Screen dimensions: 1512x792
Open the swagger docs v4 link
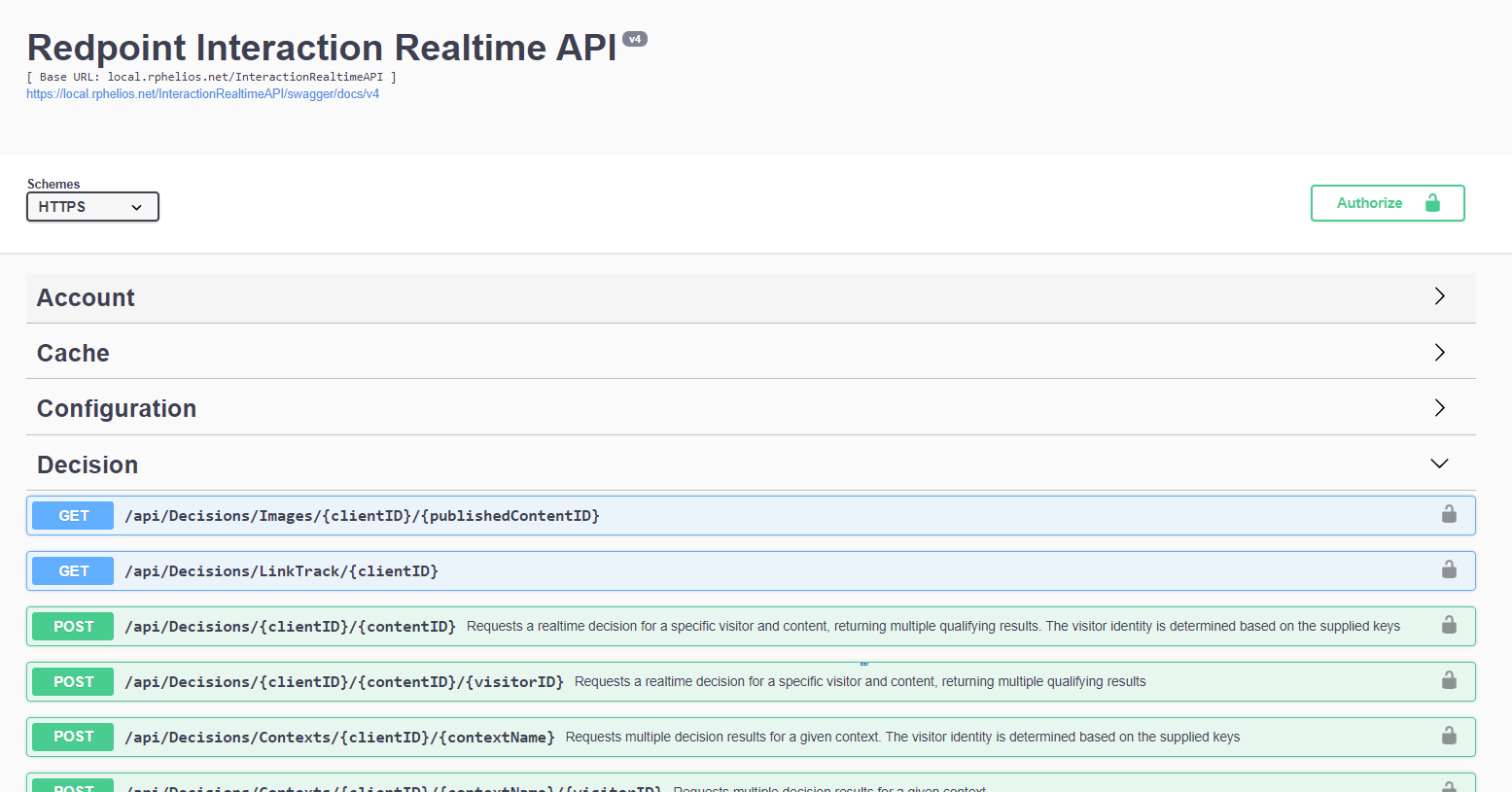[202, 94]
